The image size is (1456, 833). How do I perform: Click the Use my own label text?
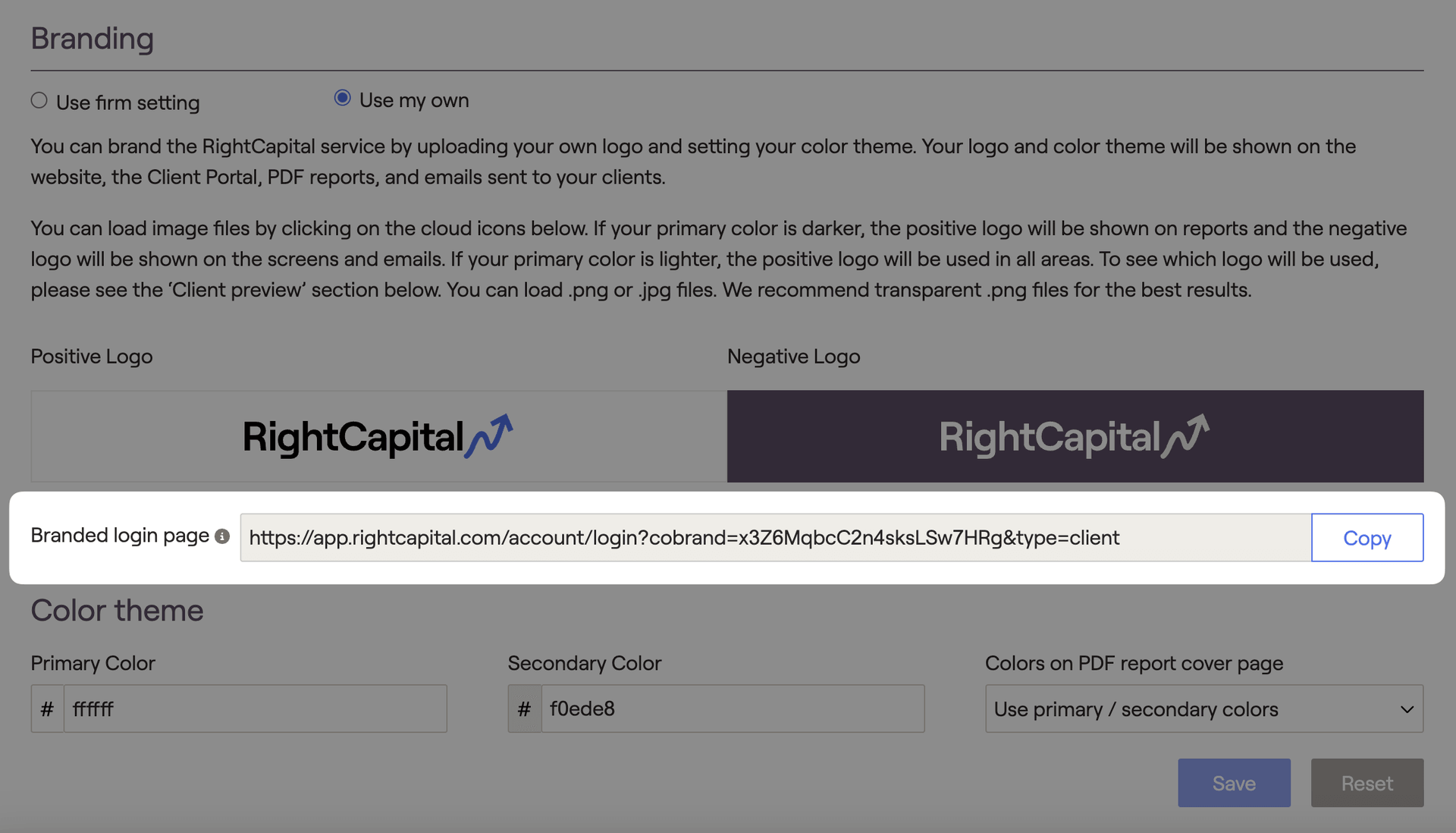pyautogui.click(x=414, y=100)
